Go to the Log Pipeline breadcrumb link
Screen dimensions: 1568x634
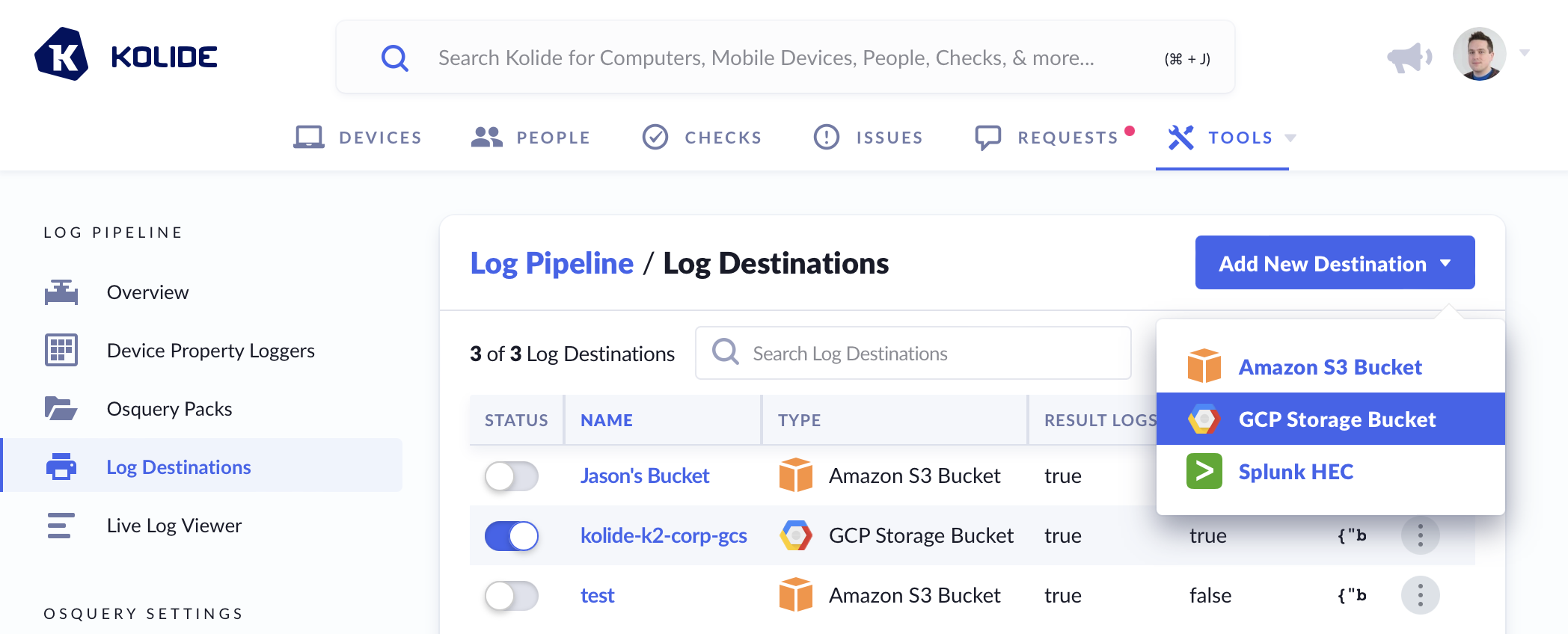pos(551,263)
